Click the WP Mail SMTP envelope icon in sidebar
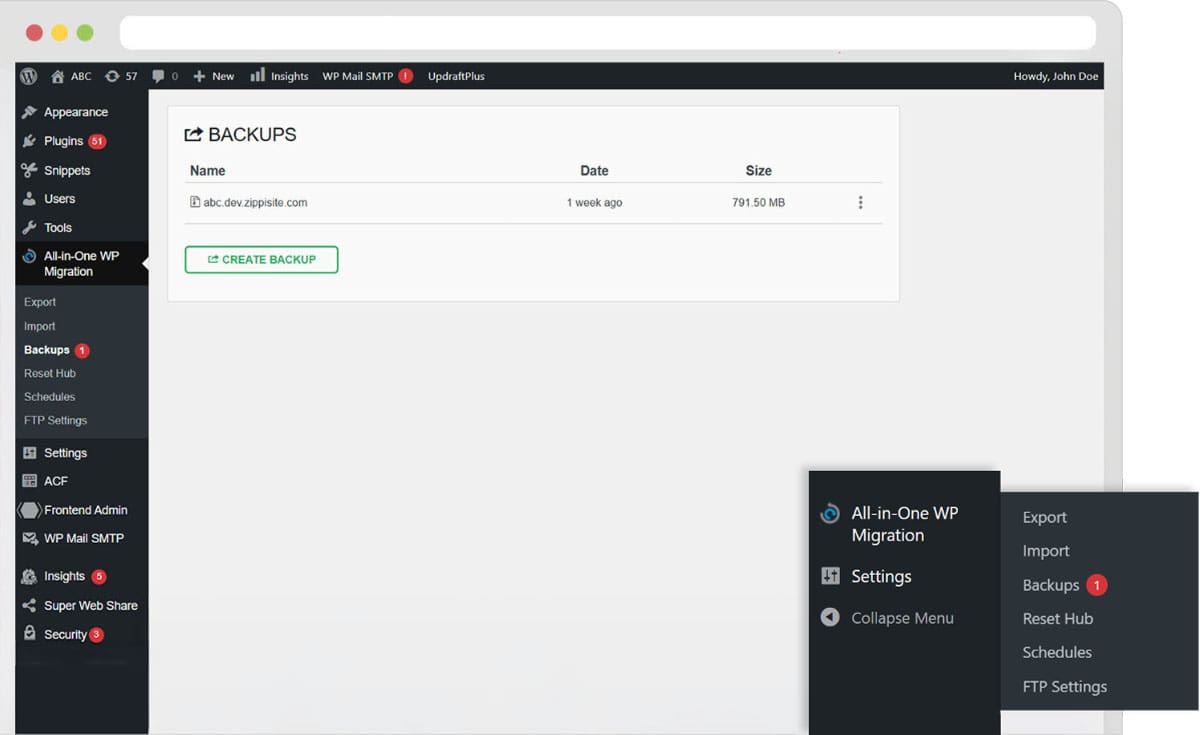This screenshot has width=1200, height=735. (x=29, y=538)
